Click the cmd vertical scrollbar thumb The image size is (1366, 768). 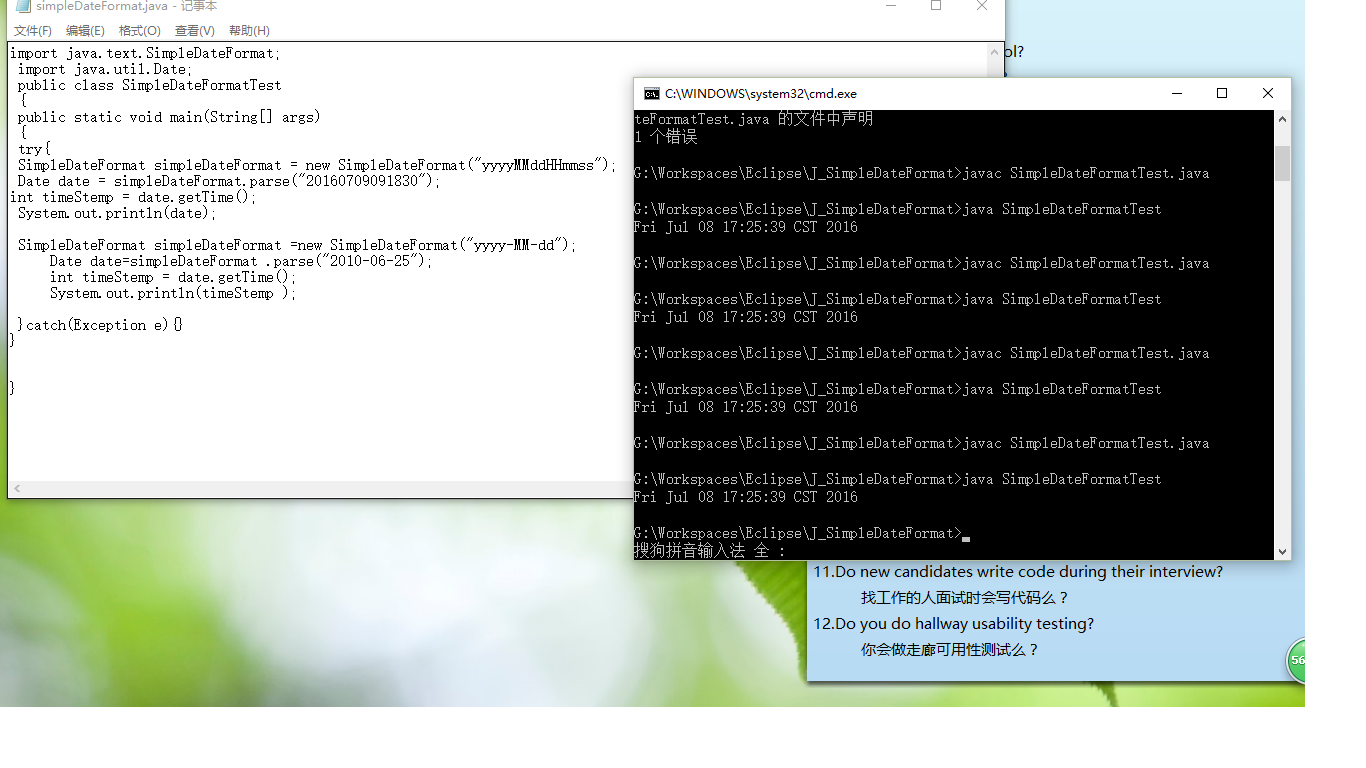1282,163
